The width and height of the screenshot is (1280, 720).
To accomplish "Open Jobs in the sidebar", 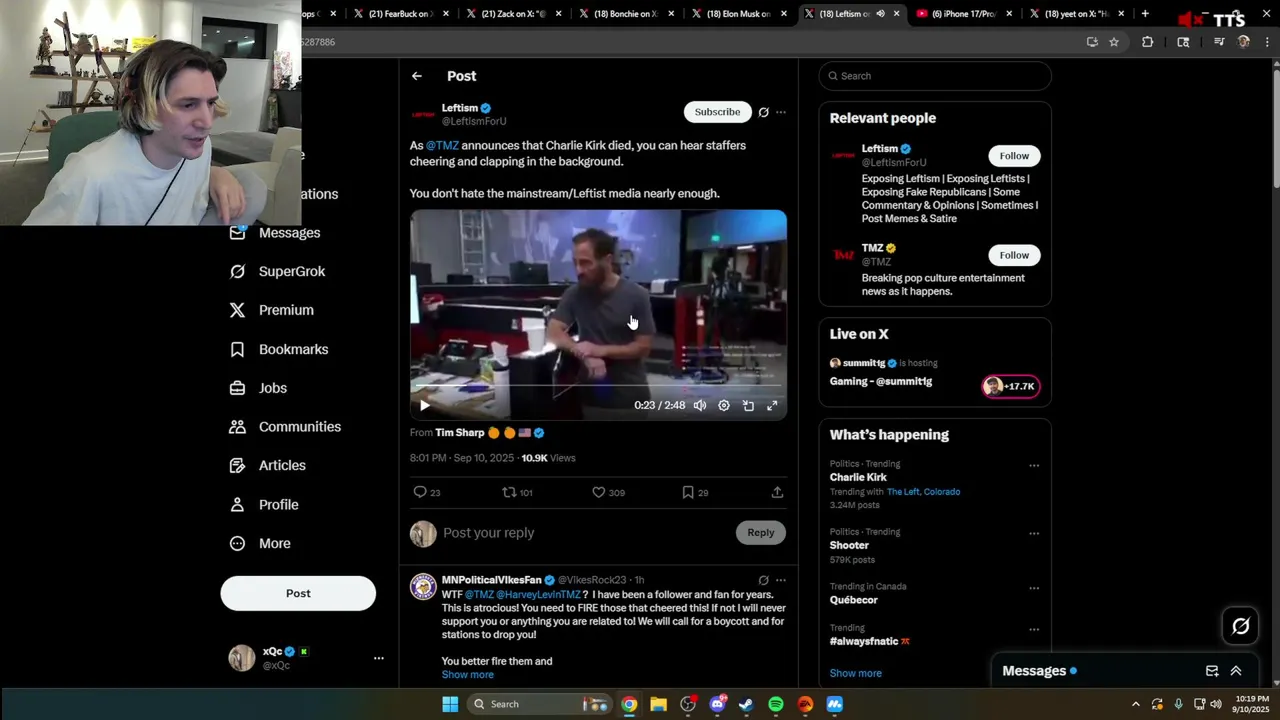I will point(258,388).
